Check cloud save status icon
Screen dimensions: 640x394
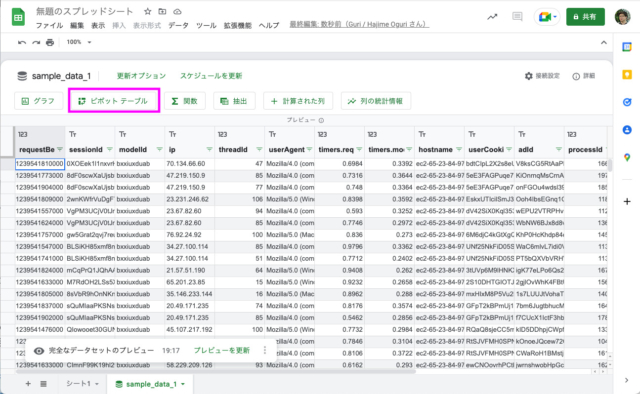click(x=177, y=11)
